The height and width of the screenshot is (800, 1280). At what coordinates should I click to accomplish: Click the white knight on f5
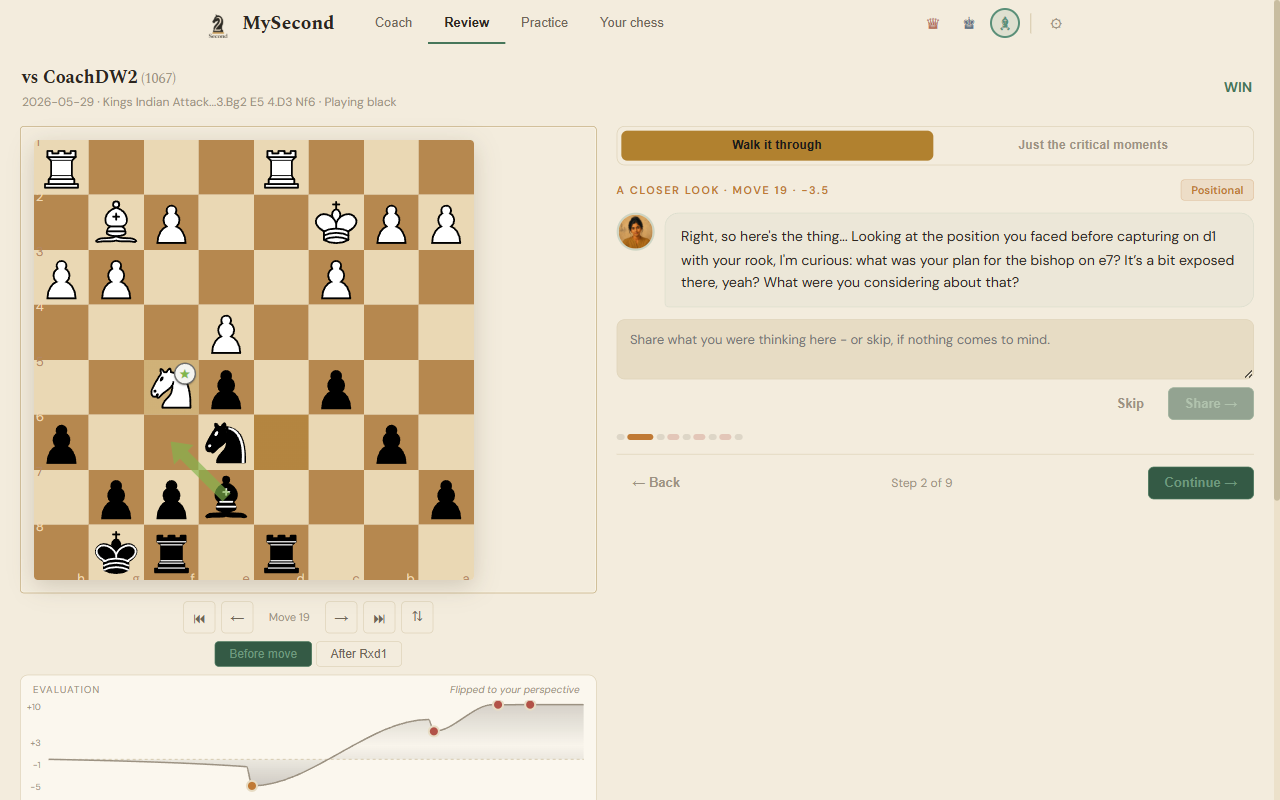(x=171, y=388)
